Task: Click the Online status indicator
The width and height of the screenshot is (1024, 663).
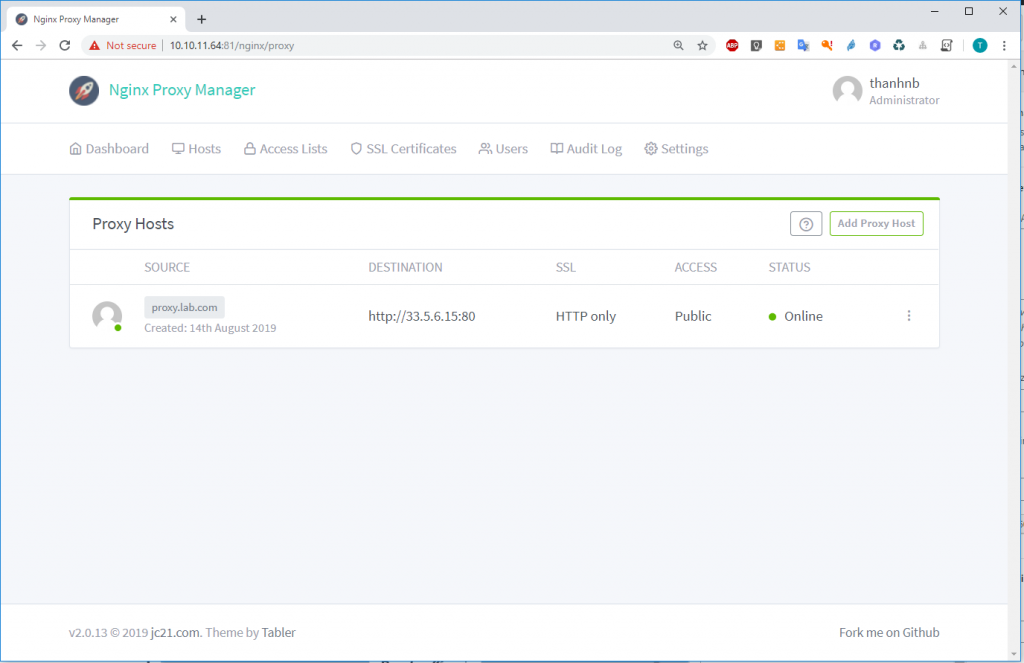Action: pyautogui.click(x=795, y=316)
